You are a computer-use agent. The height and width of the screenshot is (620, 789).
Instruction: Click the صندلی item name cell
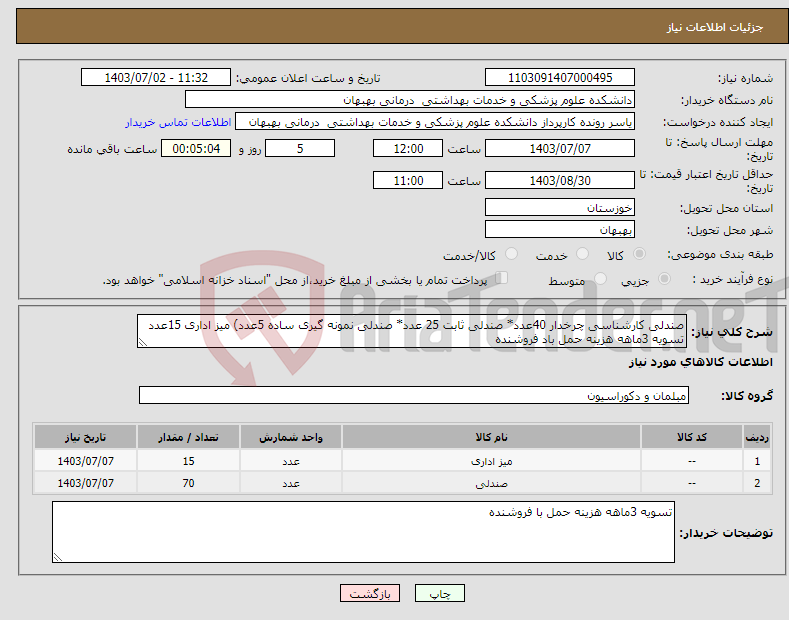(x=491, y=483)
